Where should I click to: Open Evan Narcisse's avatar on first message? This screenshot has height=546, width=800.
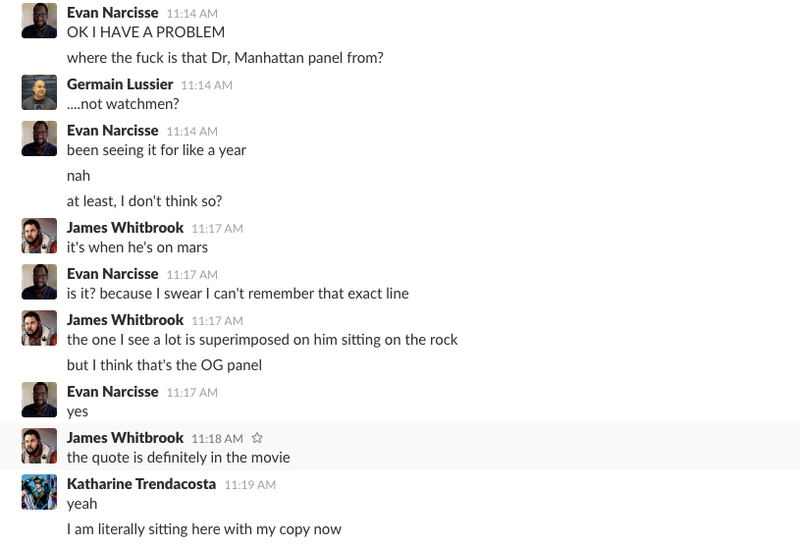coord(39,21)
